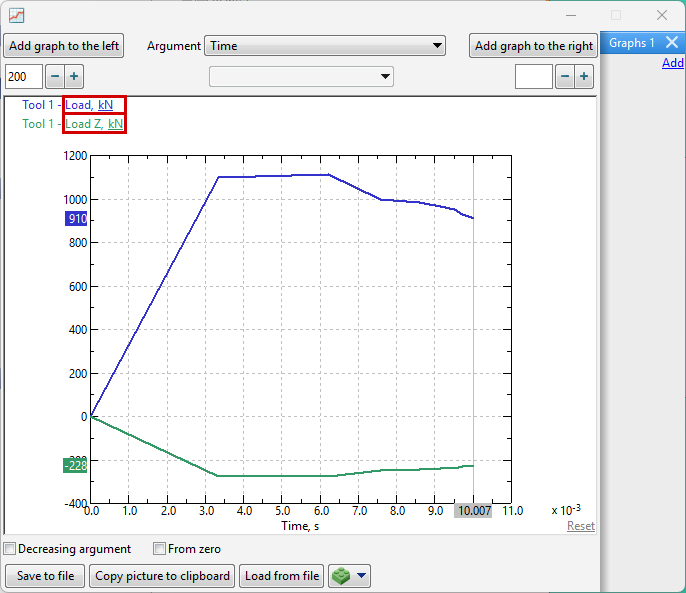Click the Reset link under the chart

tap(580, 526)
